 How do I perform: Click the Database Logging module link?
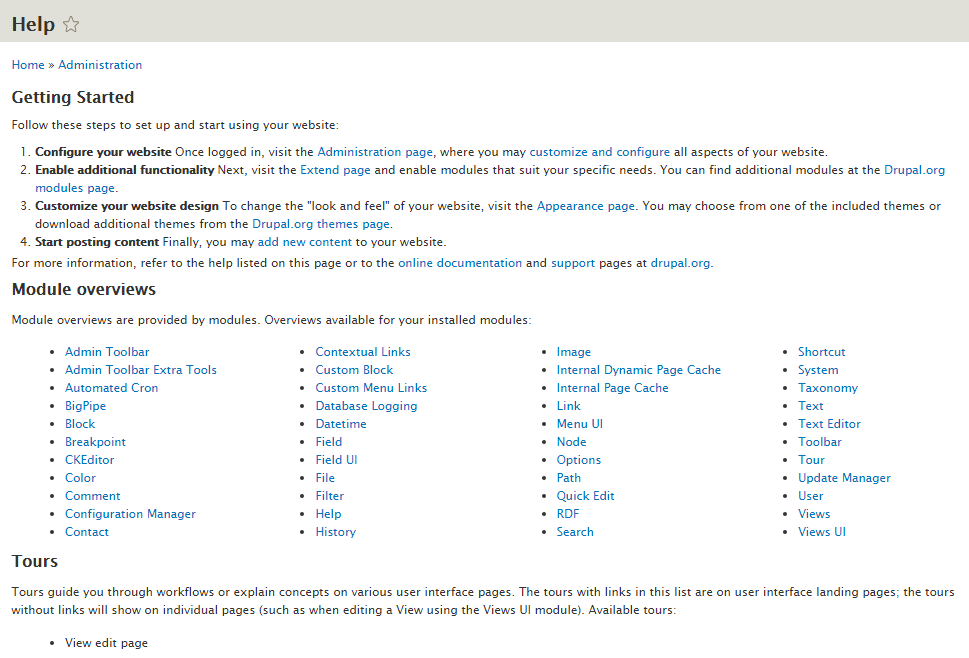366,406
